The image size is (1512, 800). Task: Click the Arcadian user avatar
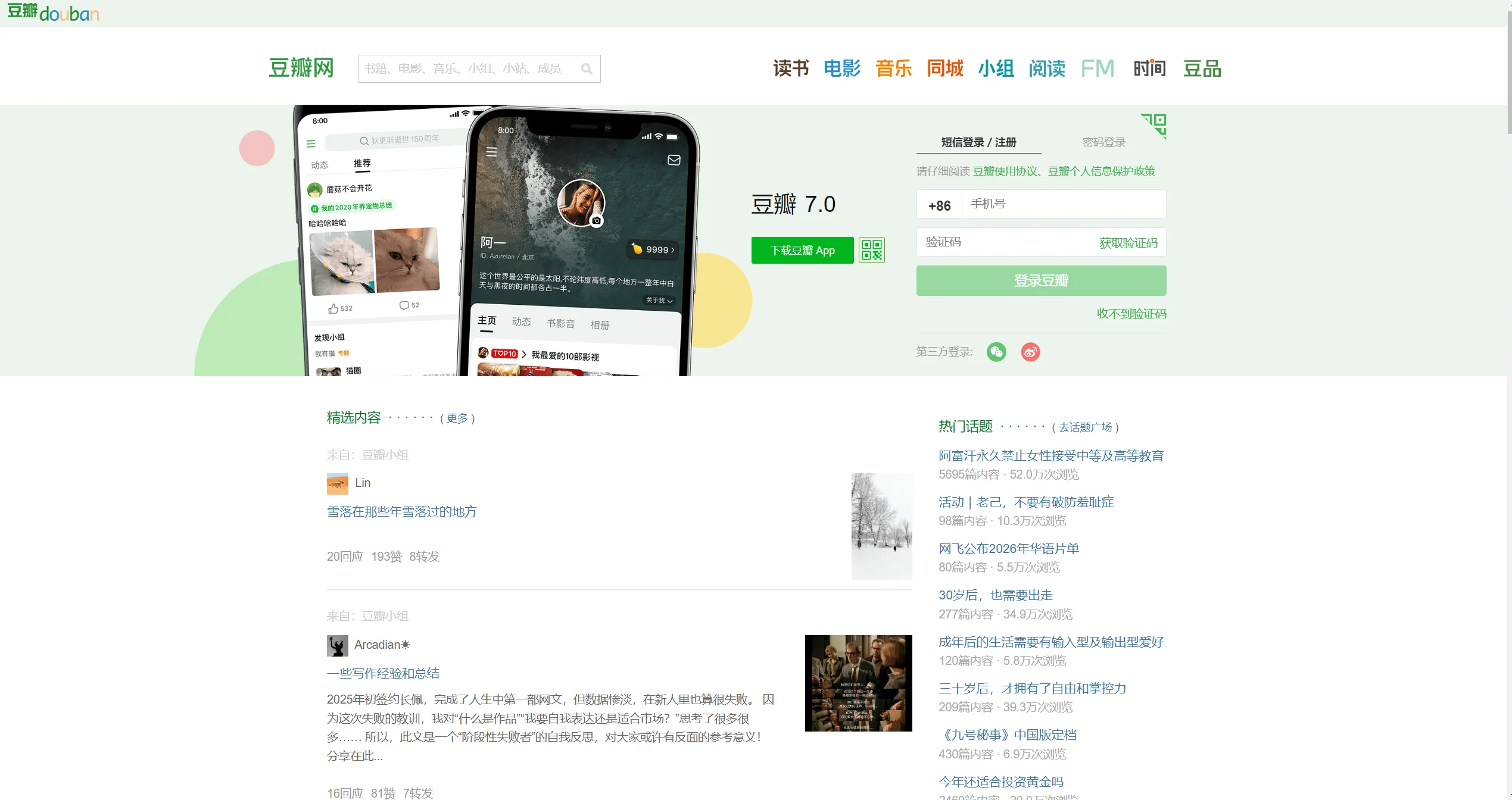(x=337, y=645)
